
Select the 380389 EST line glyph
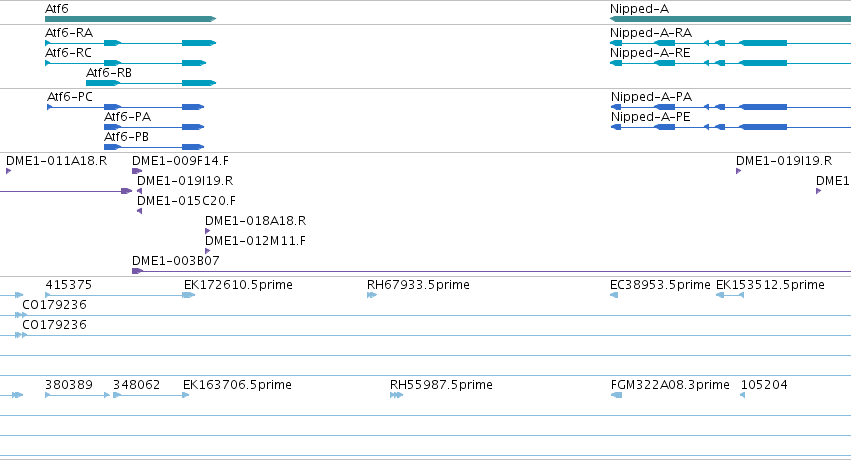coord(78,395)
